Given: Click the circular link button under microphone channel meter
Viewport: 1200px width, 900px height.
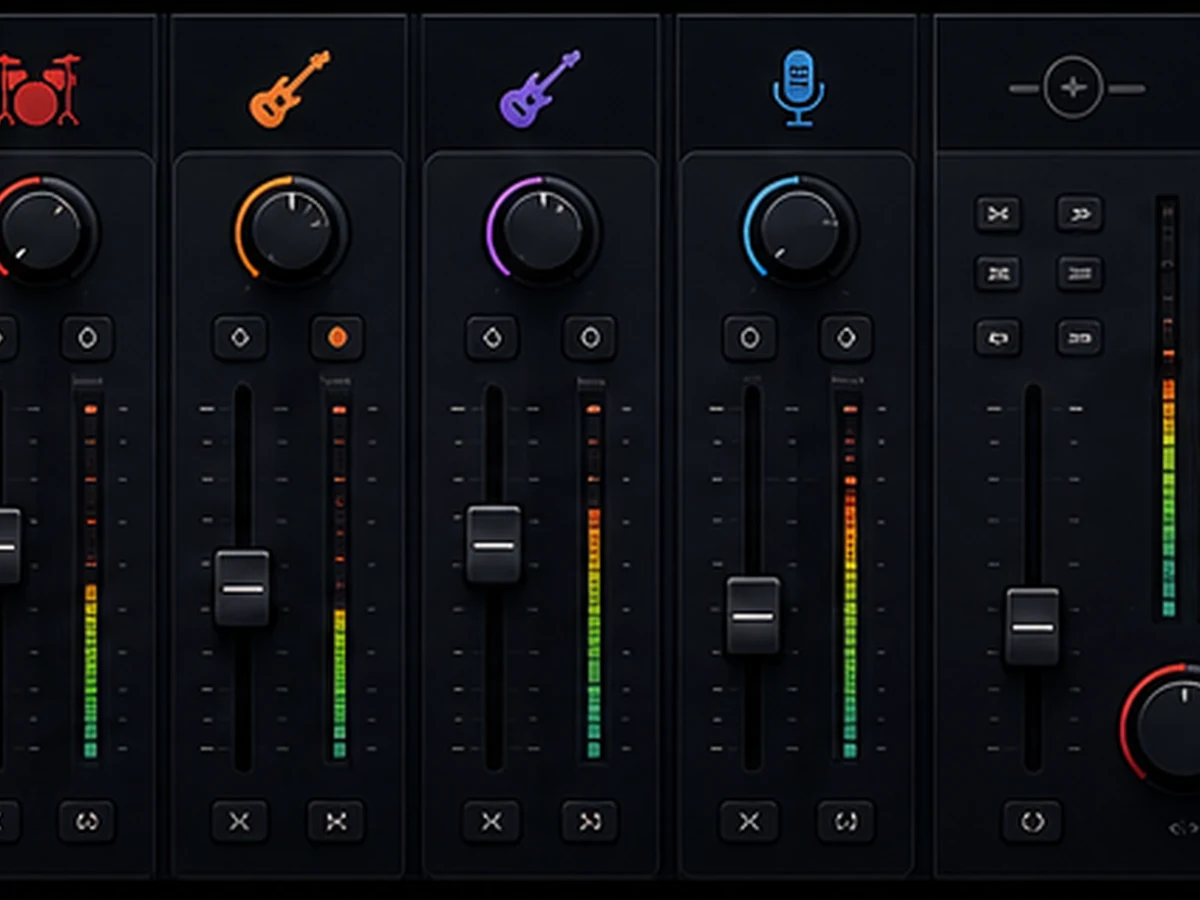Looking at the screenshot, I should click(846, 821).
